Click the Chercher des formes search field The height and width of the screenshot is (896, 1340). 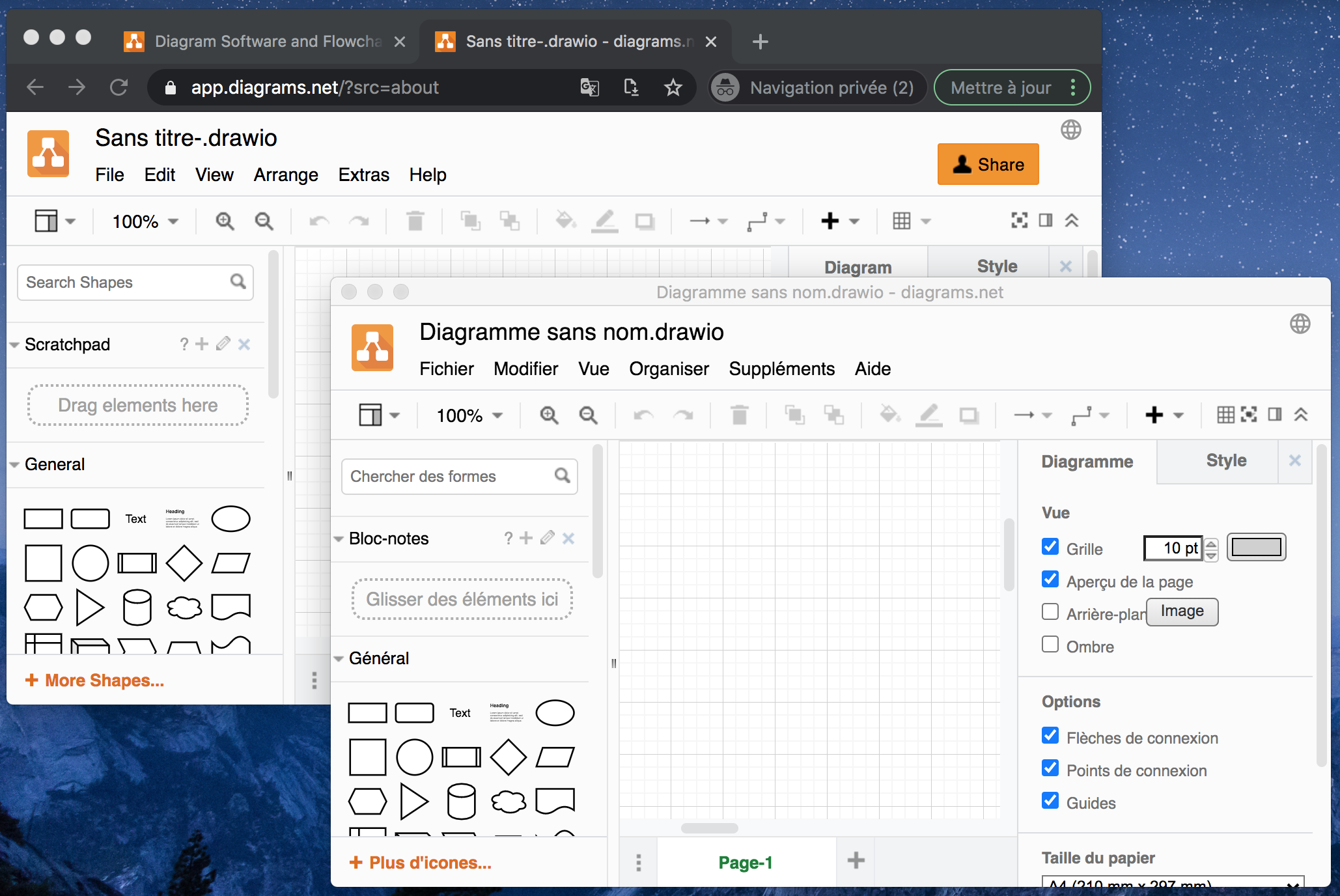click(459, 476)
